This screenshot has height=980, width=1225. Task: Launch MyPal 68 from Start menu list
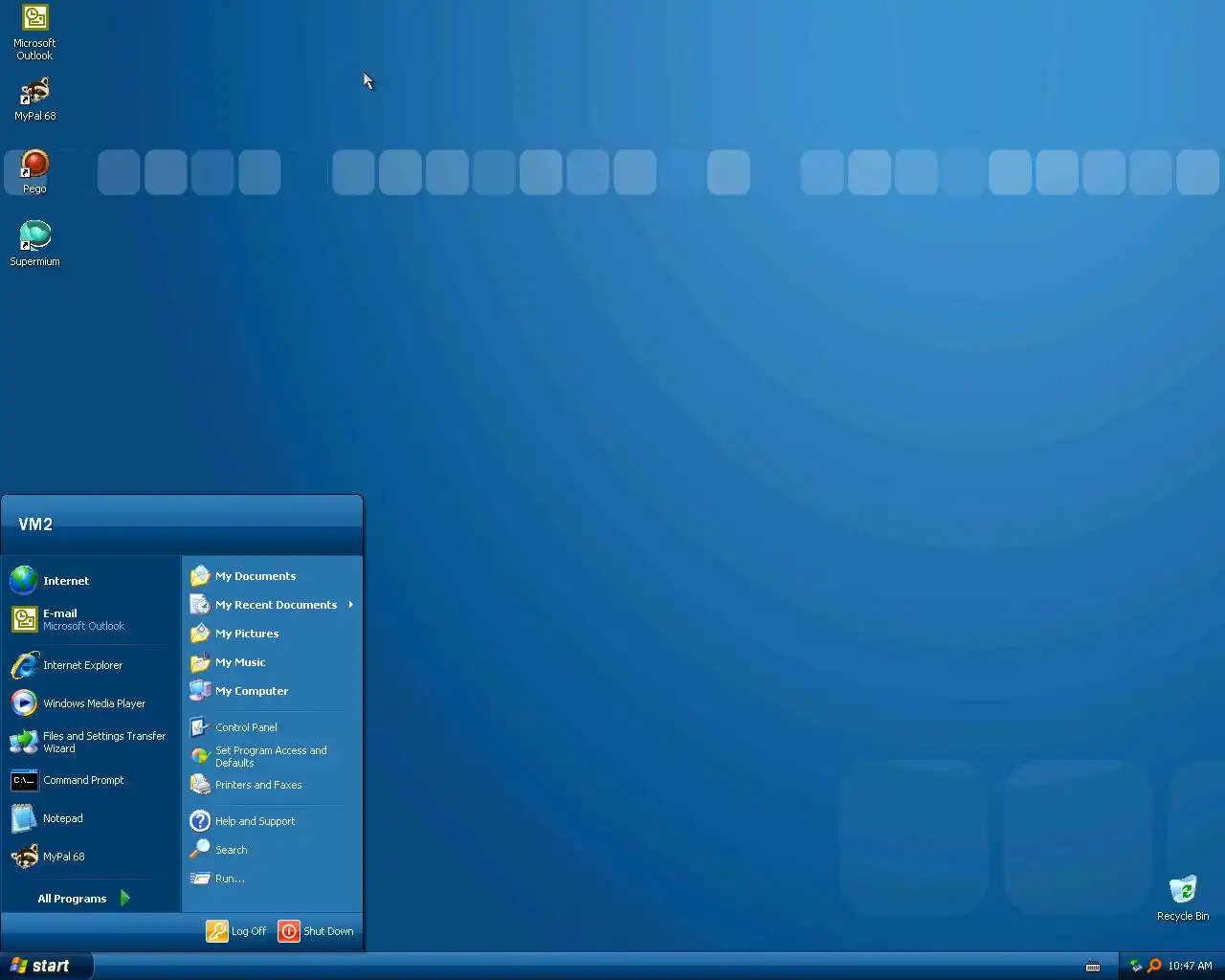(91, 857)
